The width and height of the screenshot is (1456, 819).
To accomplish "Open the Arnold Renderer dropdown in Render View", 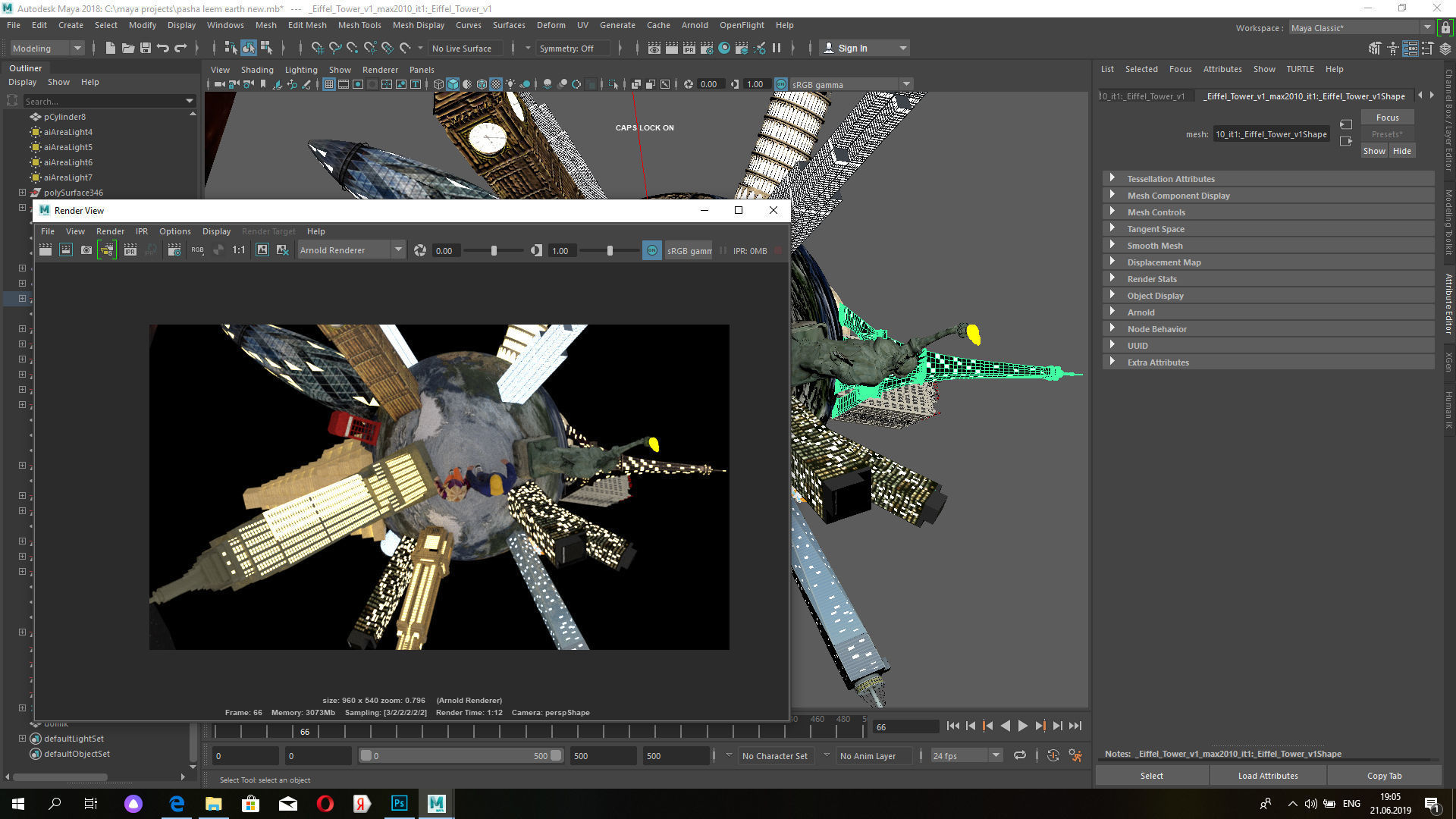I will tap(350, 250).
